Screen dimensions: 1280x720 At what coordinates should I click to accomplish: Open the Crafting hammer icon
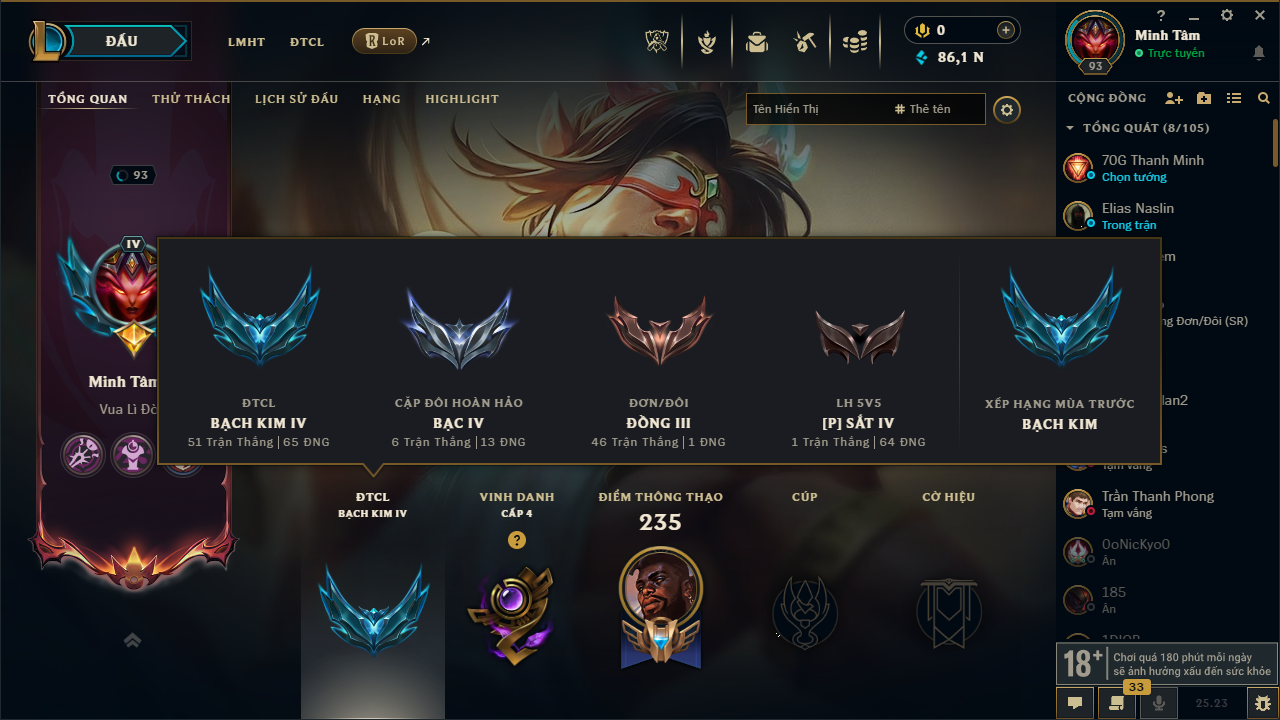[805, 42]
